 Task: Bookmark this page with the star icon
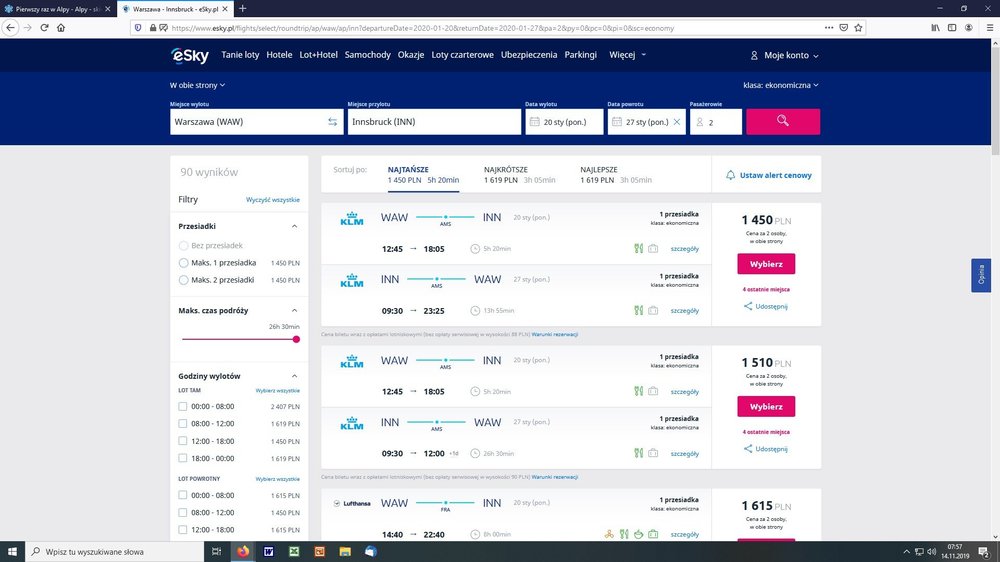(x=858, y=27)
